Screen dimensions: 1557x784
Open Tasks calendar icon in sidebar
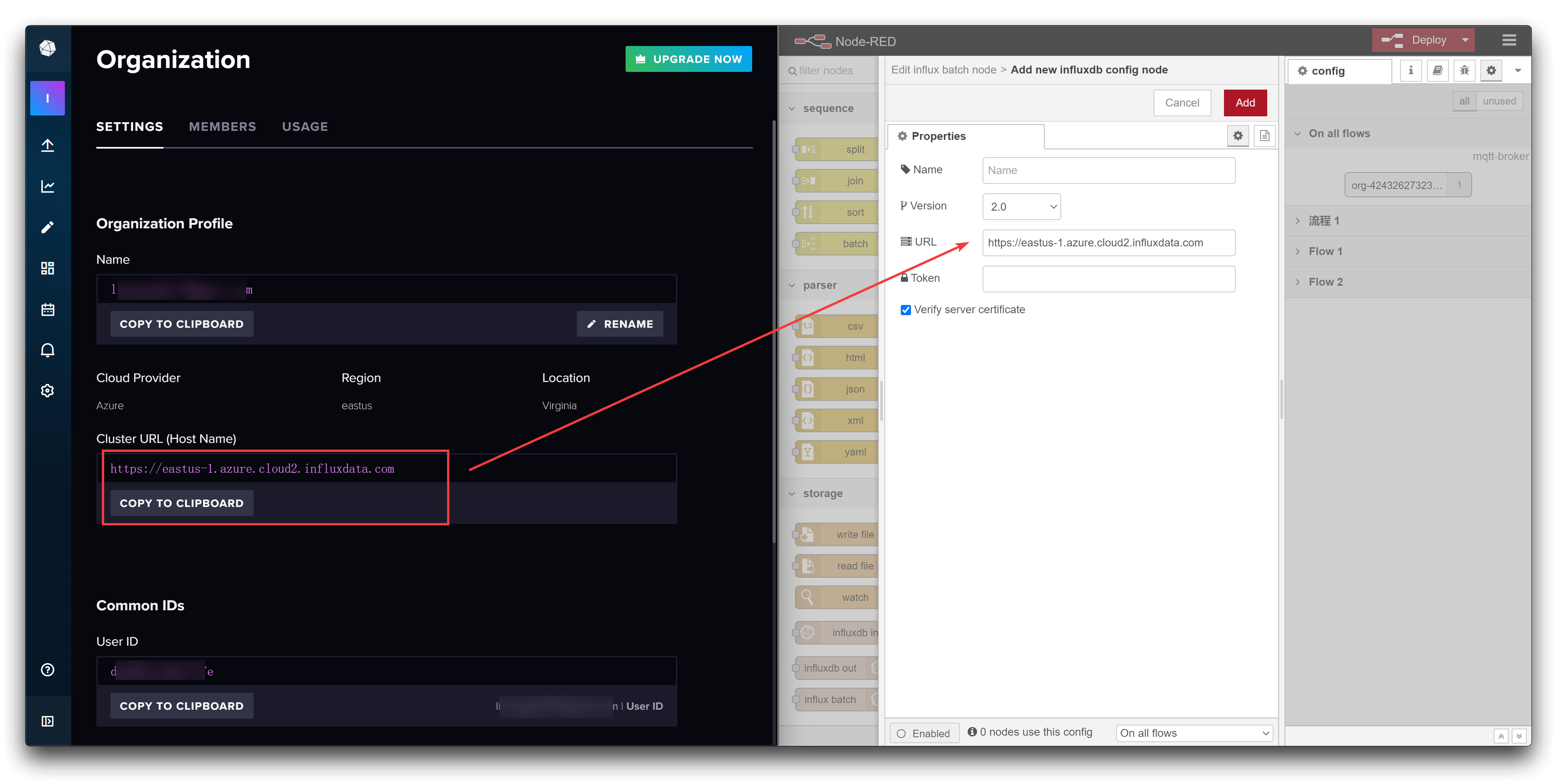pyautogui.click(x=47, y=309)
